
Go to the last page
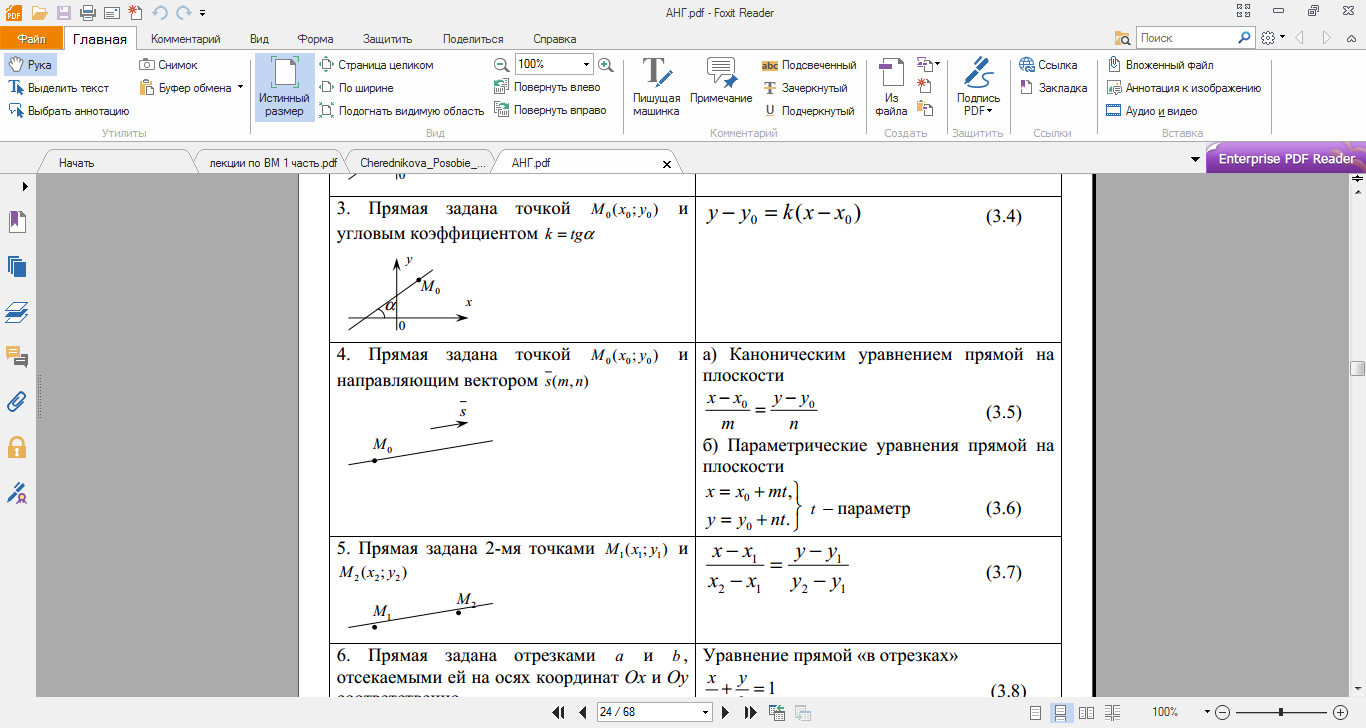click(x=751, y=712)
